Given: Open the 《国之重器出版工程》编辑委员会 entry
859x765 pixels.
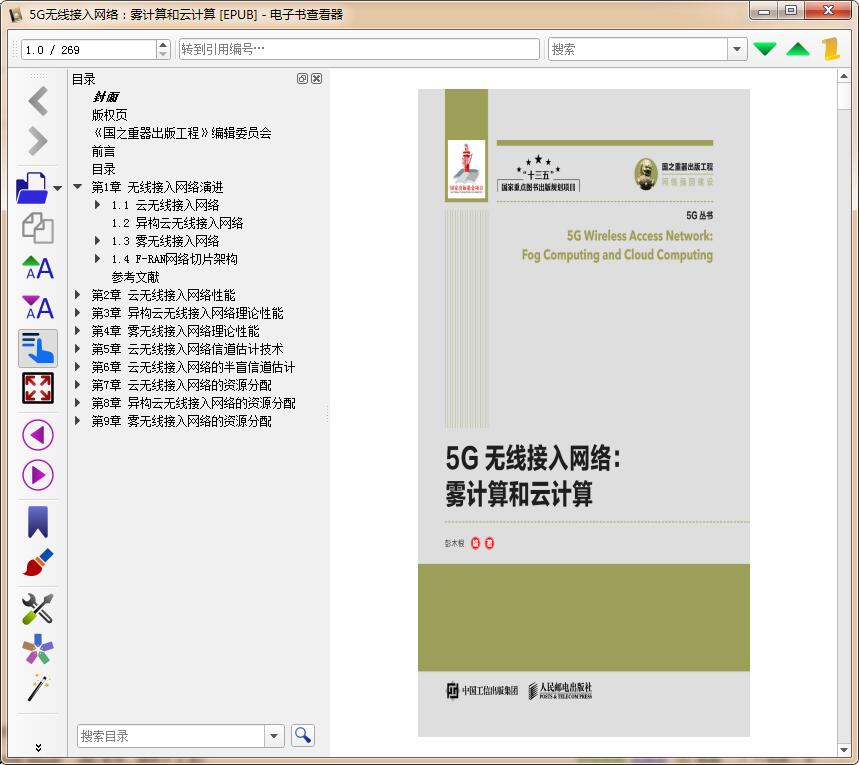Looking at the screenshot, I should (x=181, y=133).
